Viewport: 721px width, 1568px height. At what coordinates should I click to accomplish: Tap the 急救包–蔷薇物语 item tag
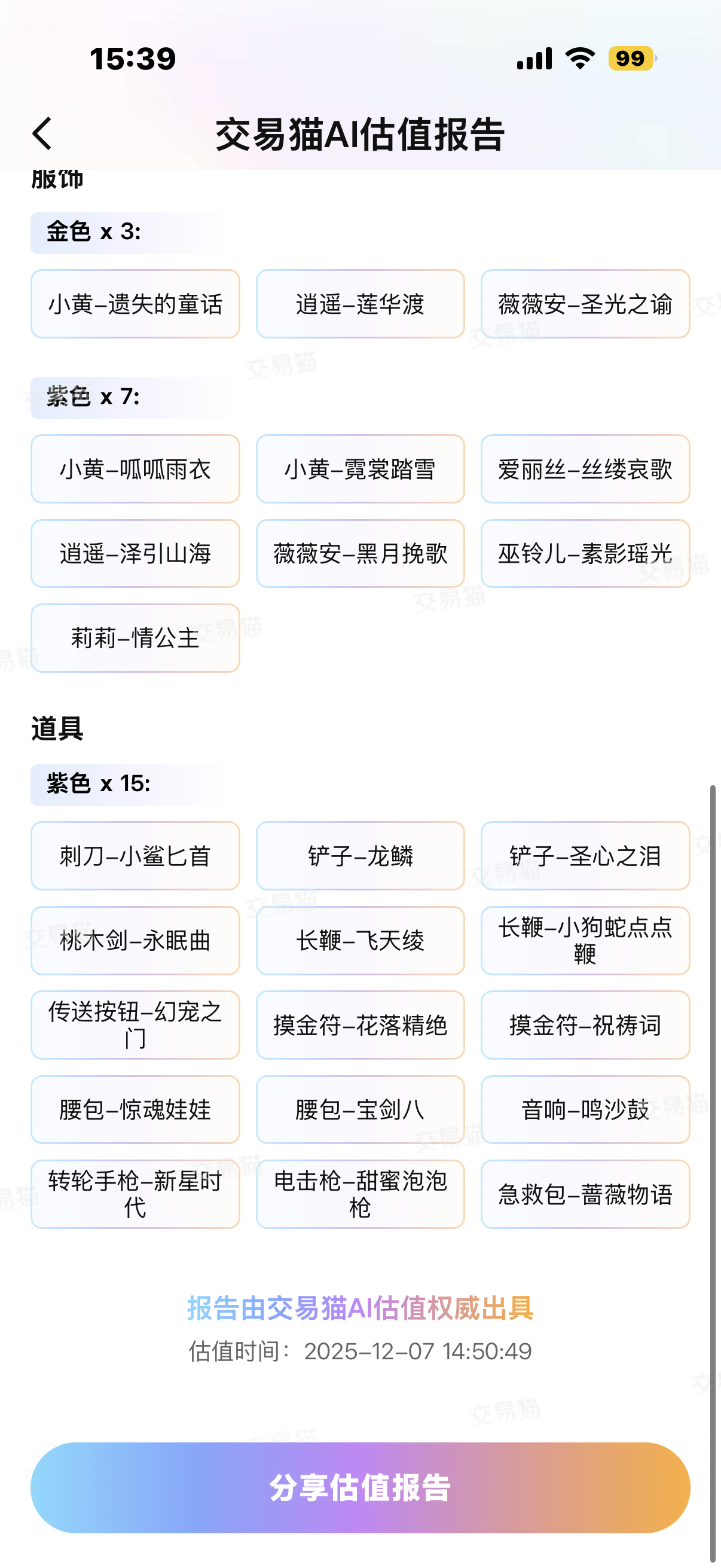coord(585,1194)
